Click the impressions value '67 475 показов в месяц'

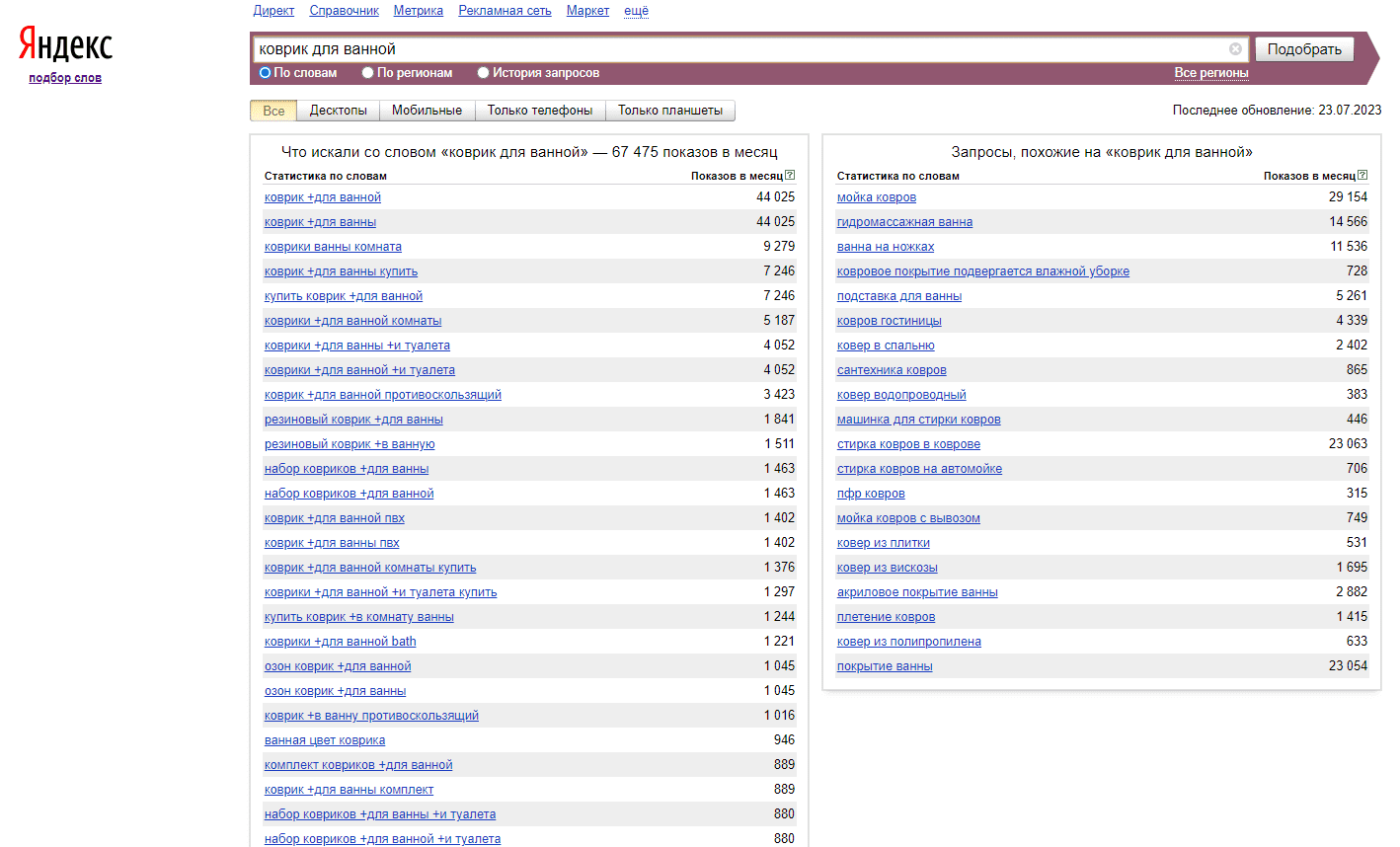(x=695, y=152)
